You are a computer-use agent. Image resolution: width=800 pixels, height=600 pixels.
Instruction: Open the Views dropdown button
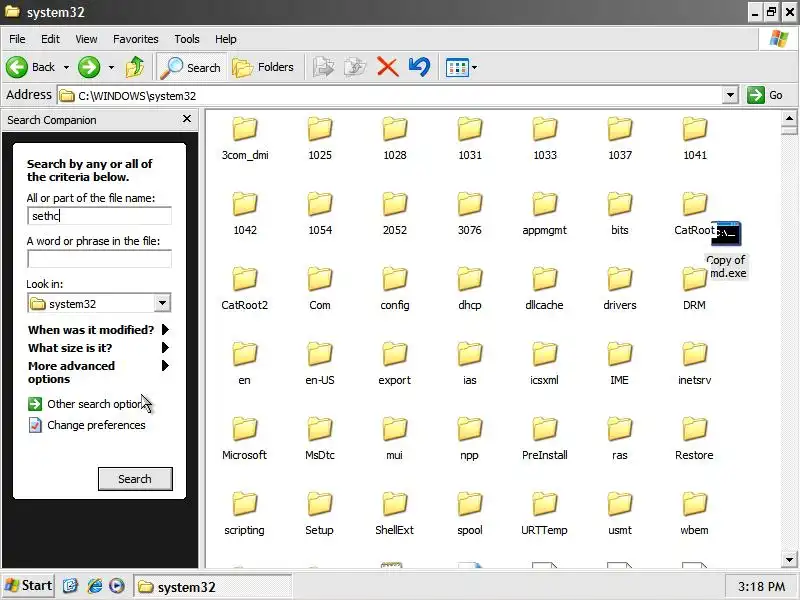click(x=461, y=67)
